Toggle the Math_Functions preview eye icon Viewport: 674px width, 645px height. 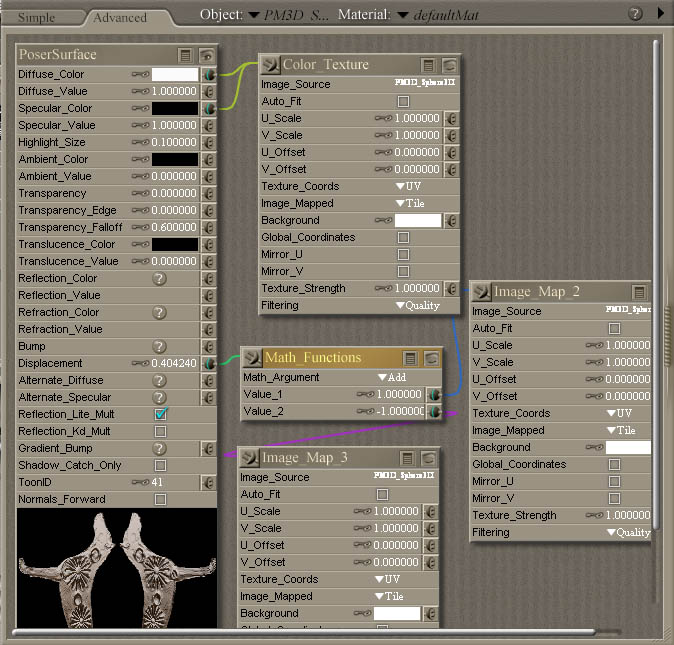tap(431, 358)
